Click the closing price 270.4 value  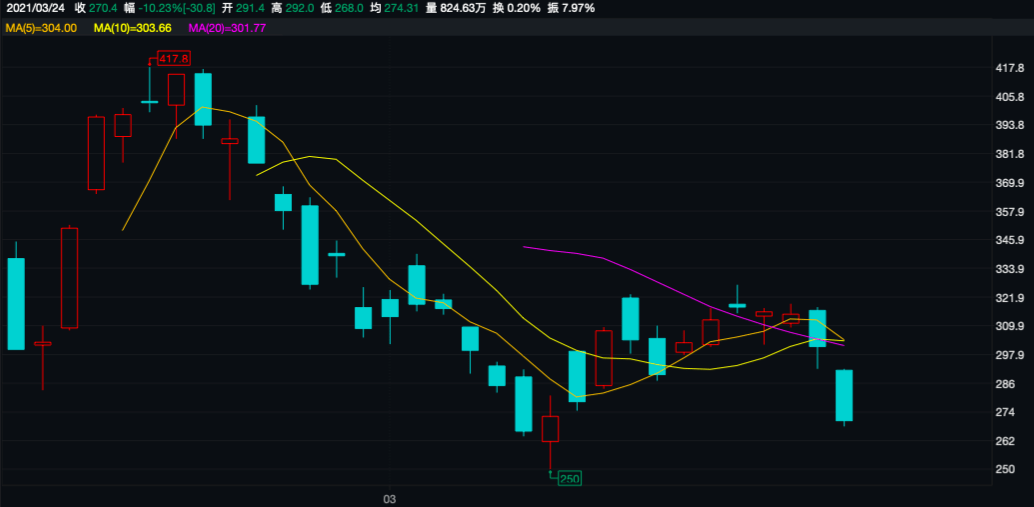tap(103, 8)
